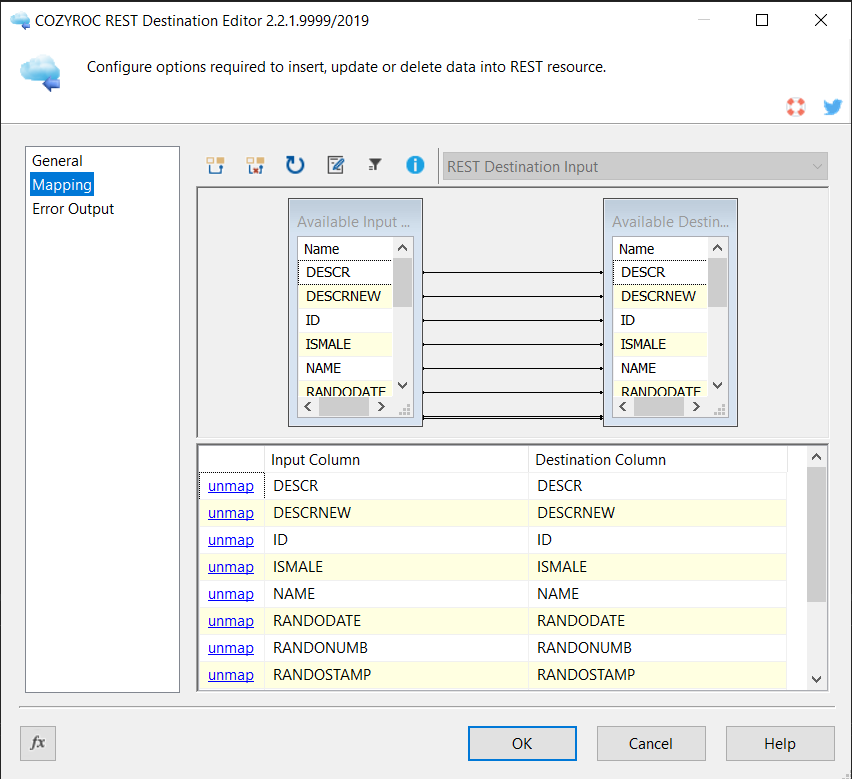The width and height of the screenshot is (852, 779).
Task: Click the map all columns icon
Action: pos(215,166)
